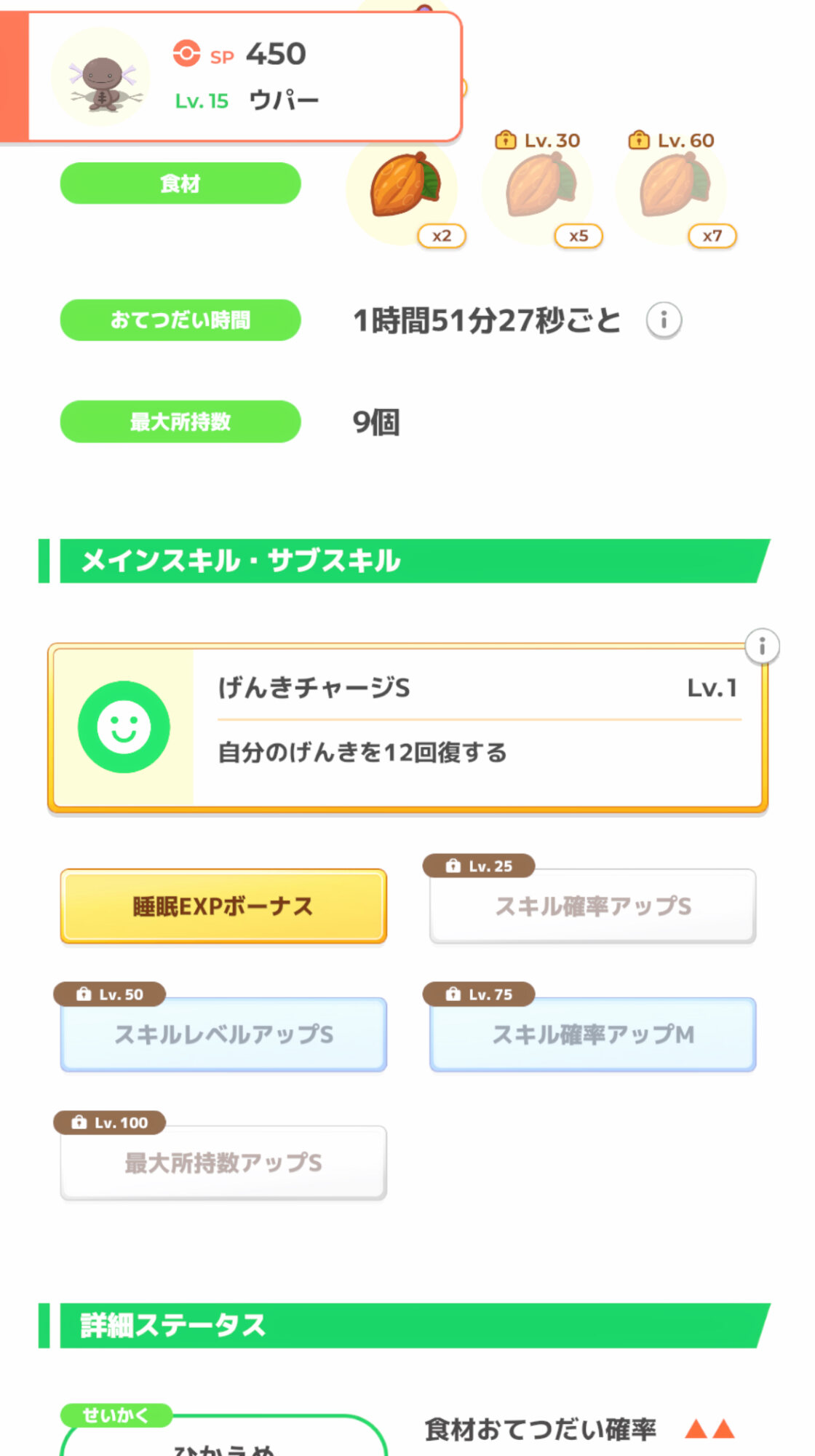Viewport: 815px width, 1456px height.
Task: Select the 睡眠EXPボーナス sub skill
Action: coord(223,906)
